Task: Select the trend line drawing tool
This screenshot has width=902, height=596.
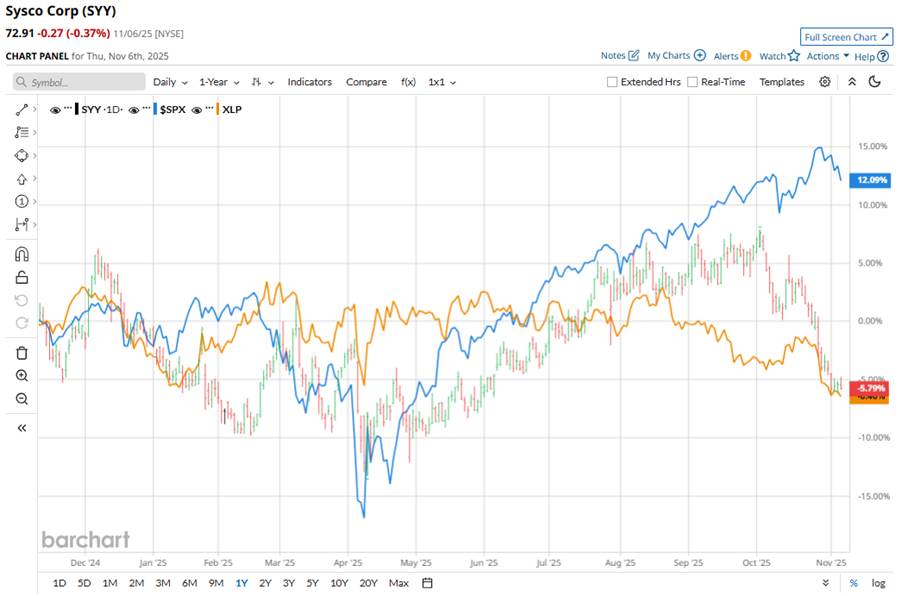Action: pos(22,109)
